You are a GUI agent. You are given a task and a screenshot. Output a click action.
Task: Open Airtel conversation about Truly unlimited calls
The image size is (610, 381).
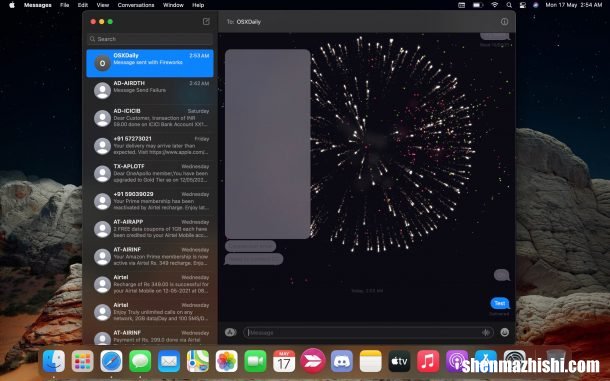[x=150, y=312]
